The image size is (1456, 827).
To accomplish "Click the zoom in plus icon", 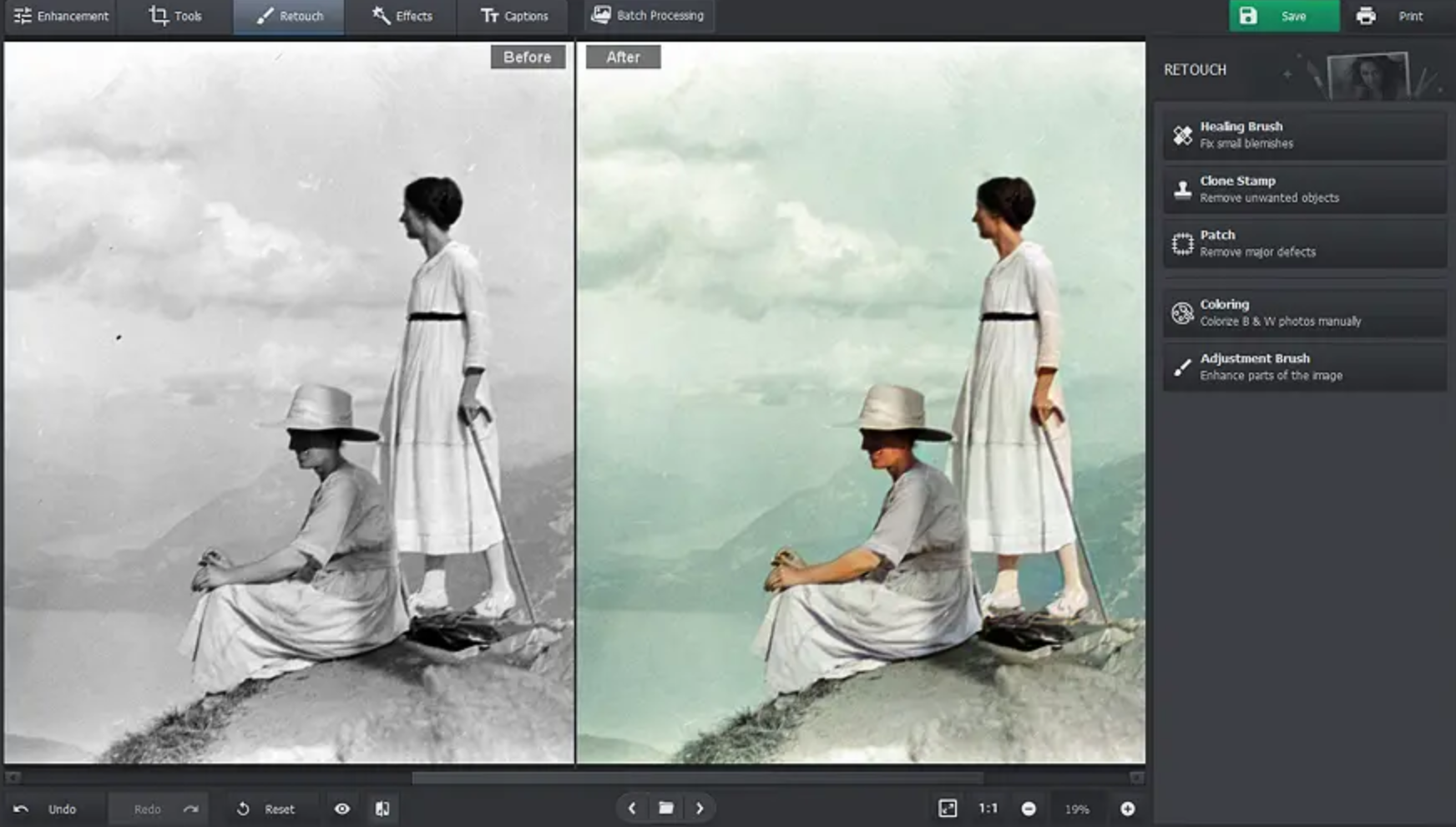I will click(x=1129, y=808).
